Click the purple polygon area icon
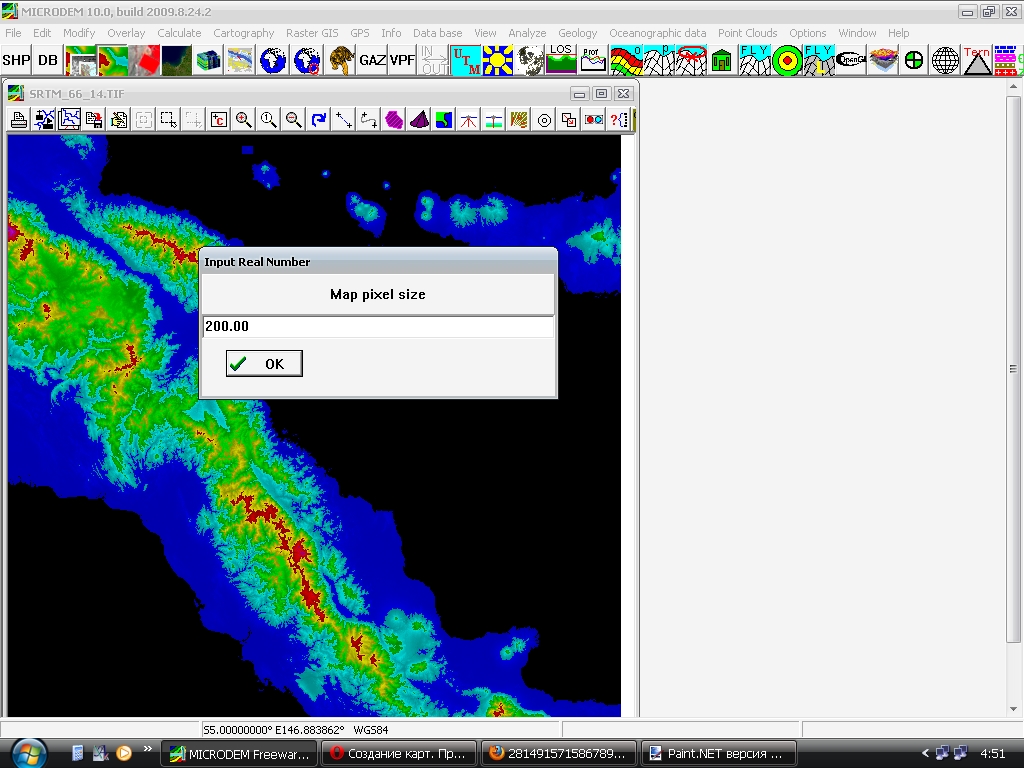 pyautogui.click(x=394, y=120)
